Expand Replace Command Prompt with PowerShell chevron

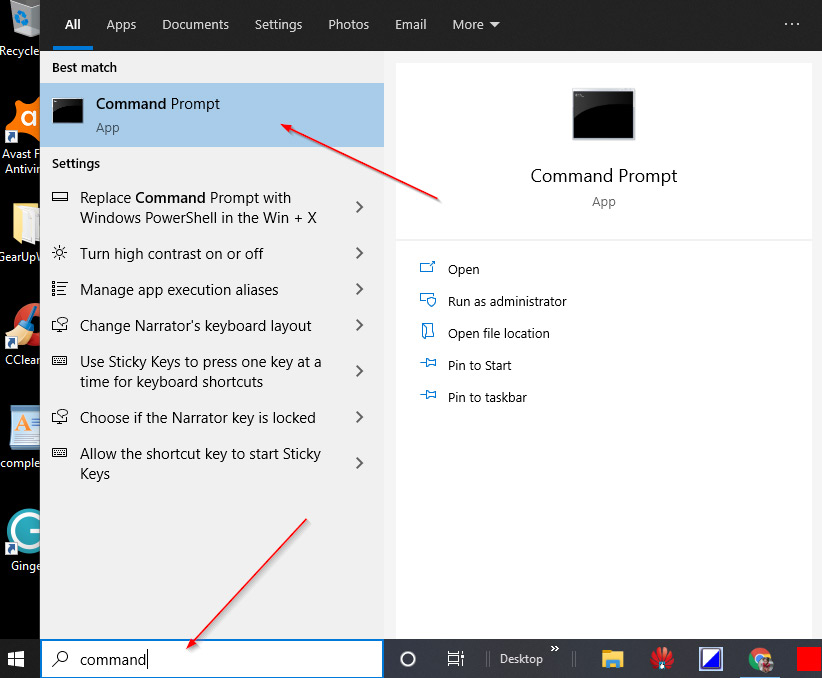click(x=360, y=207)
